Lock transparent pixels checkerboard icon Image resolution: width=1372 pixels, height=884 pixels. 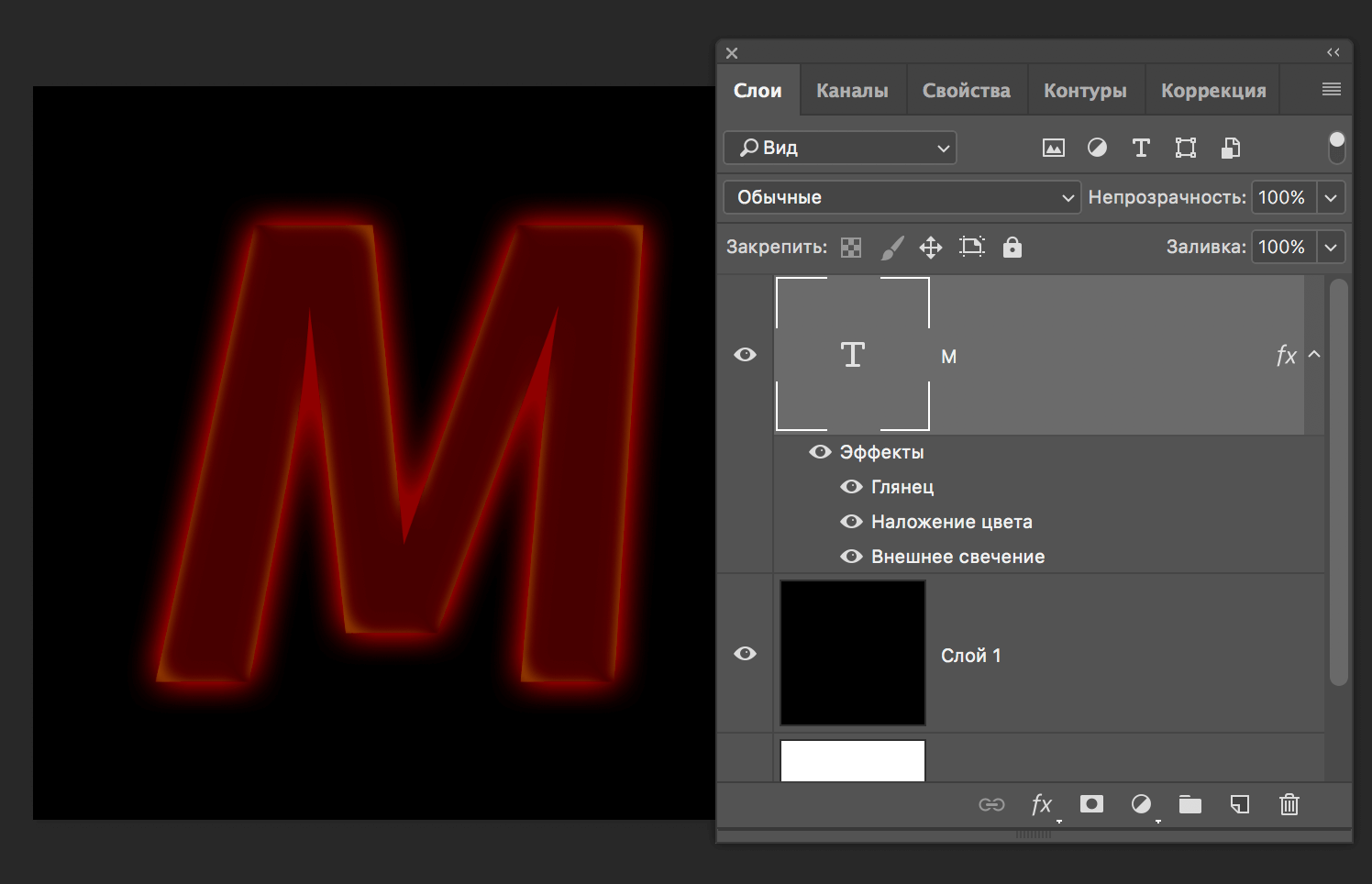pyautogui.click(x=851, y=248)
